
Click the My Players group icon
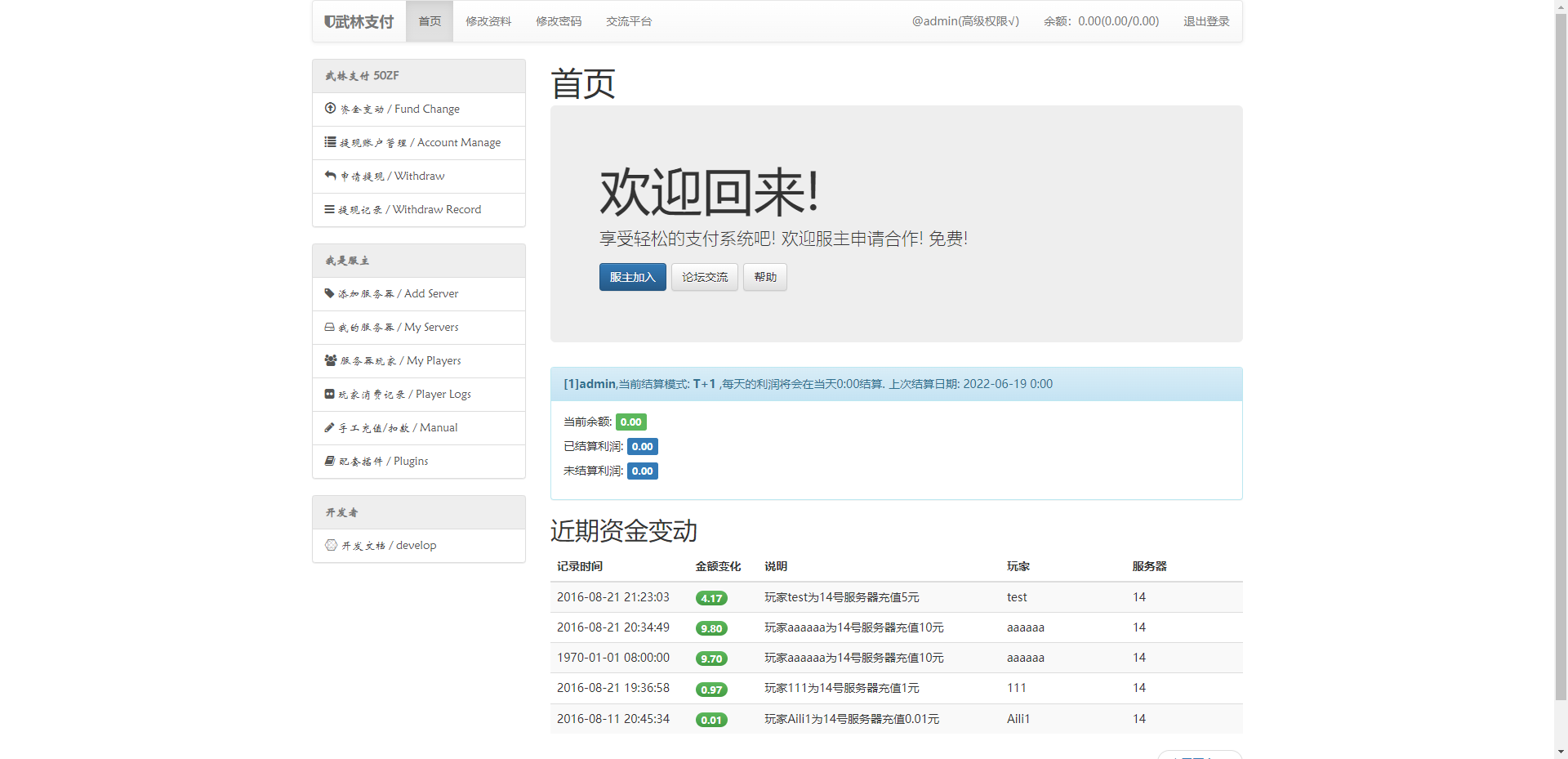click(331, 360)
